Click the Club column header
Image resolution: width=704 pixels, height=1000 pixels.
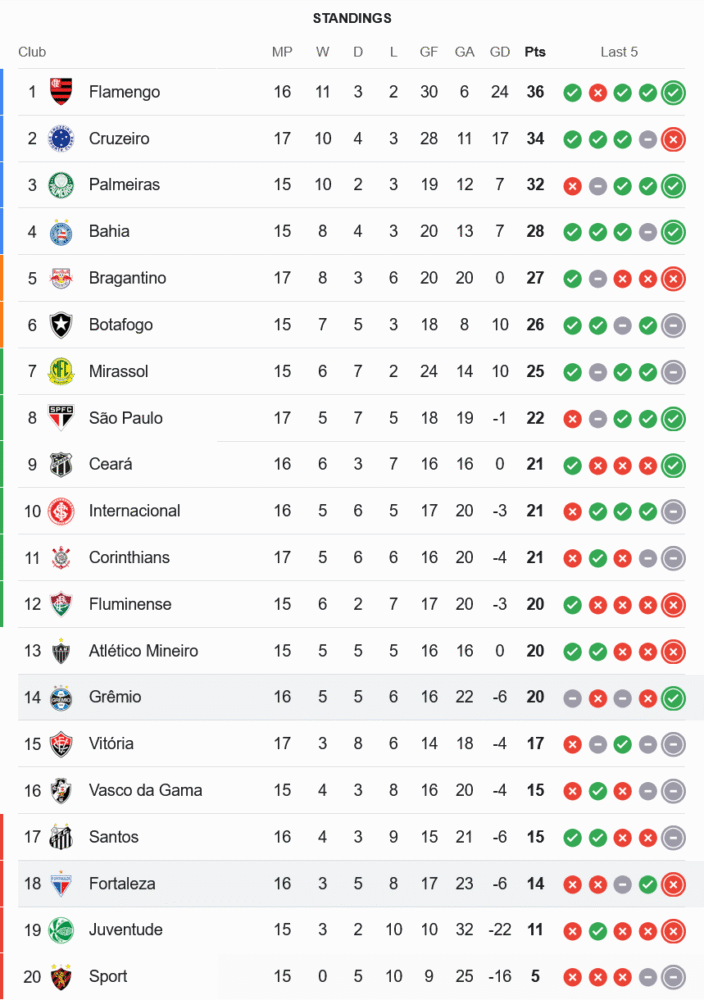point(32,52)
